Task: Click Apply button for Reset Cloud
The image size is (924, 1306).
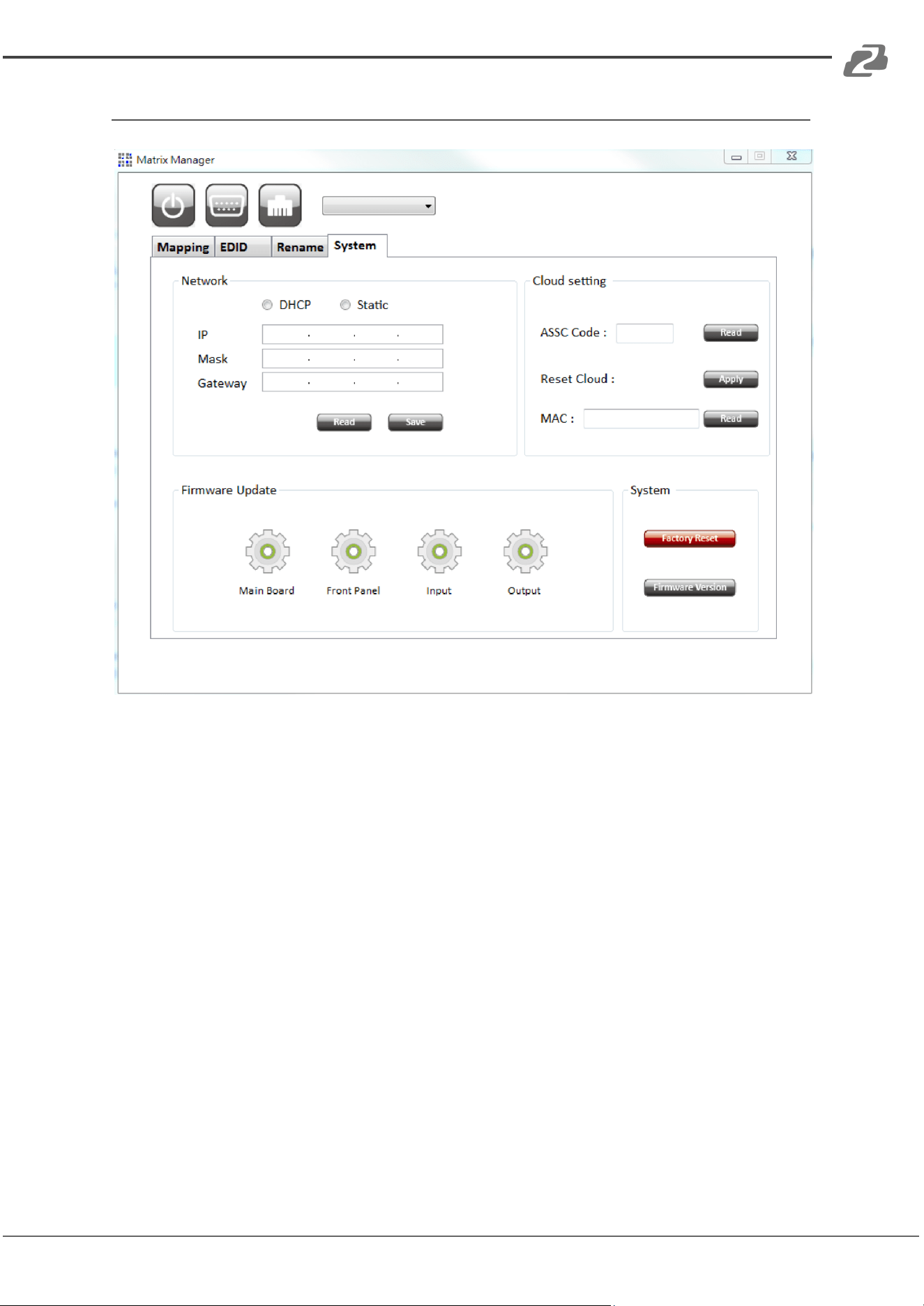Action: [730, 379]
